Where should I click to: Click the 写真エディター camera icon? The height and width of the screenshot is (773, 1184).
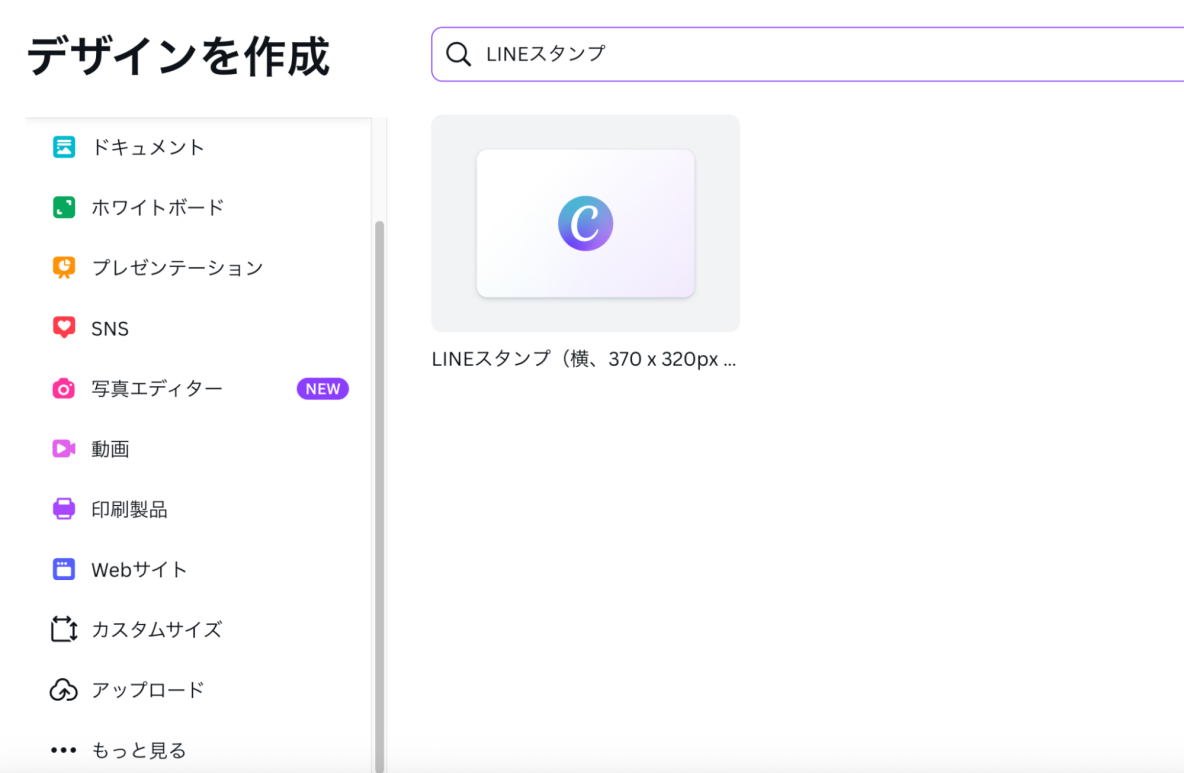(x=64, y=388)
